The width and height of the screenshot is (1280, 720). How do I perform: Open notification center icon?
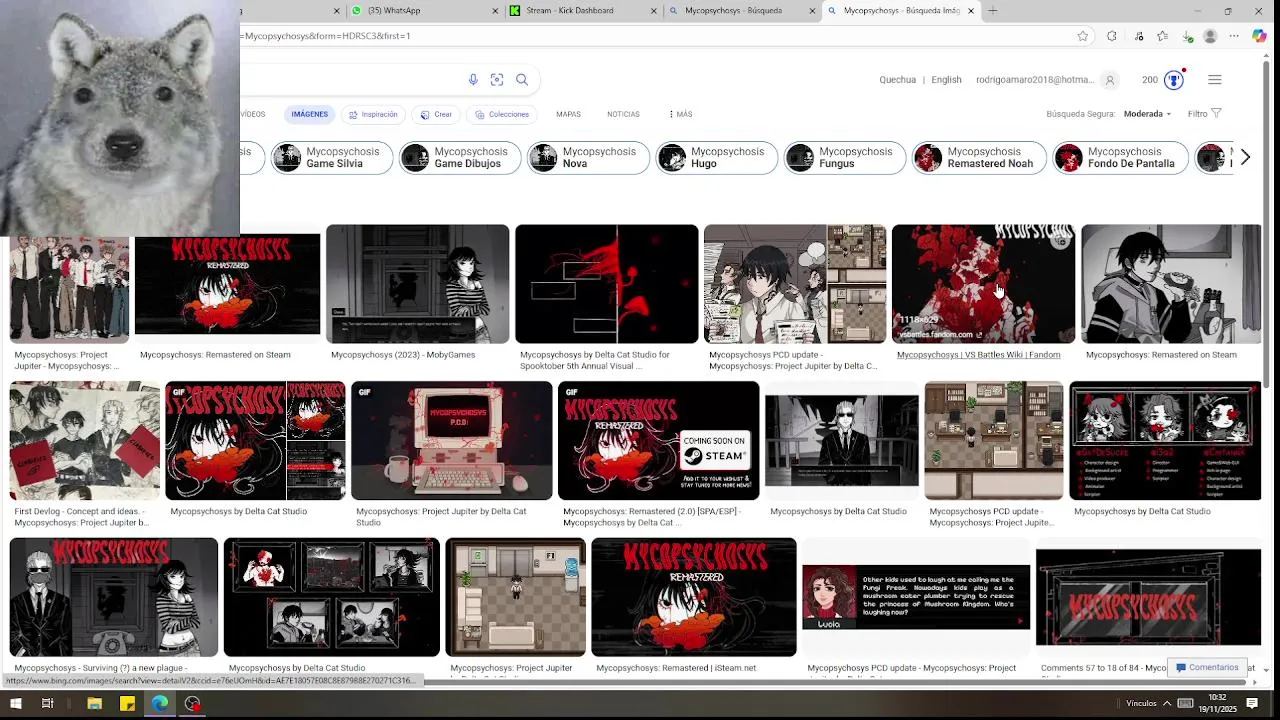(1252, 704)
